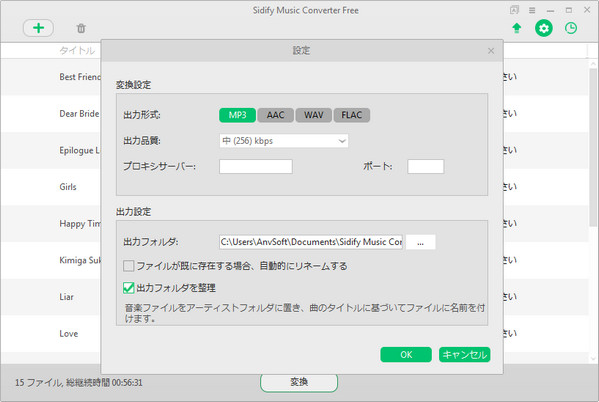599x402 pixels.
Task: Select MP3 output format
Action: point(237,115)
